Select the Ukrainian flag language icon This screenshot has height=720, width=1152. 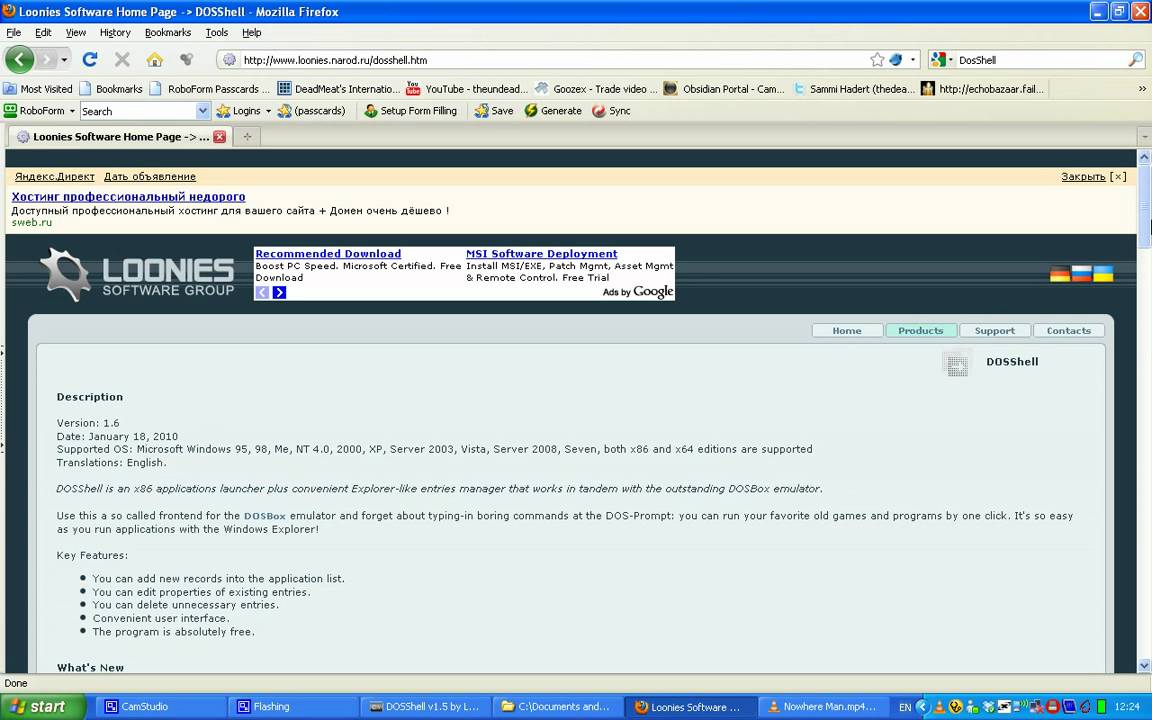1104,273
